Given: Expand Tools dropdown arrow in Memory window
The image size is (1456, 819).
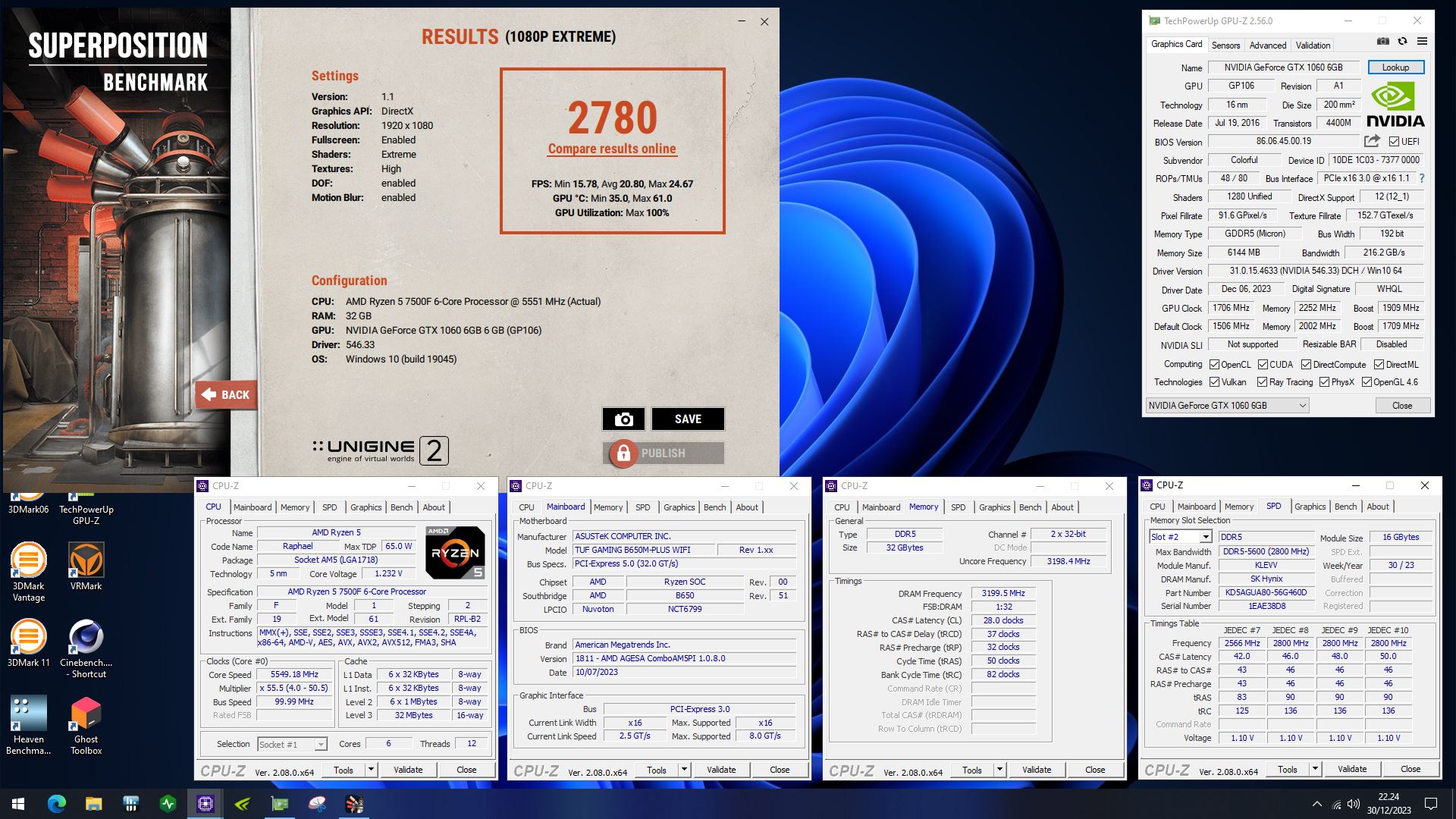Looking at the screenshot, I should click(x=999, y=770).
